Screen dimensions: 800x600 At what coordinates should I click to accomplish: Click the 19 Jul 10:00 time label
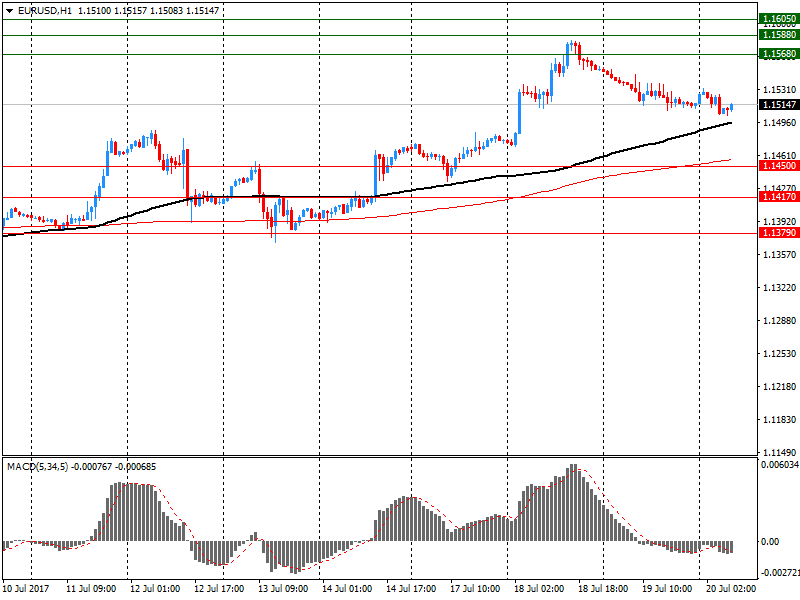(x=667, y=589)
